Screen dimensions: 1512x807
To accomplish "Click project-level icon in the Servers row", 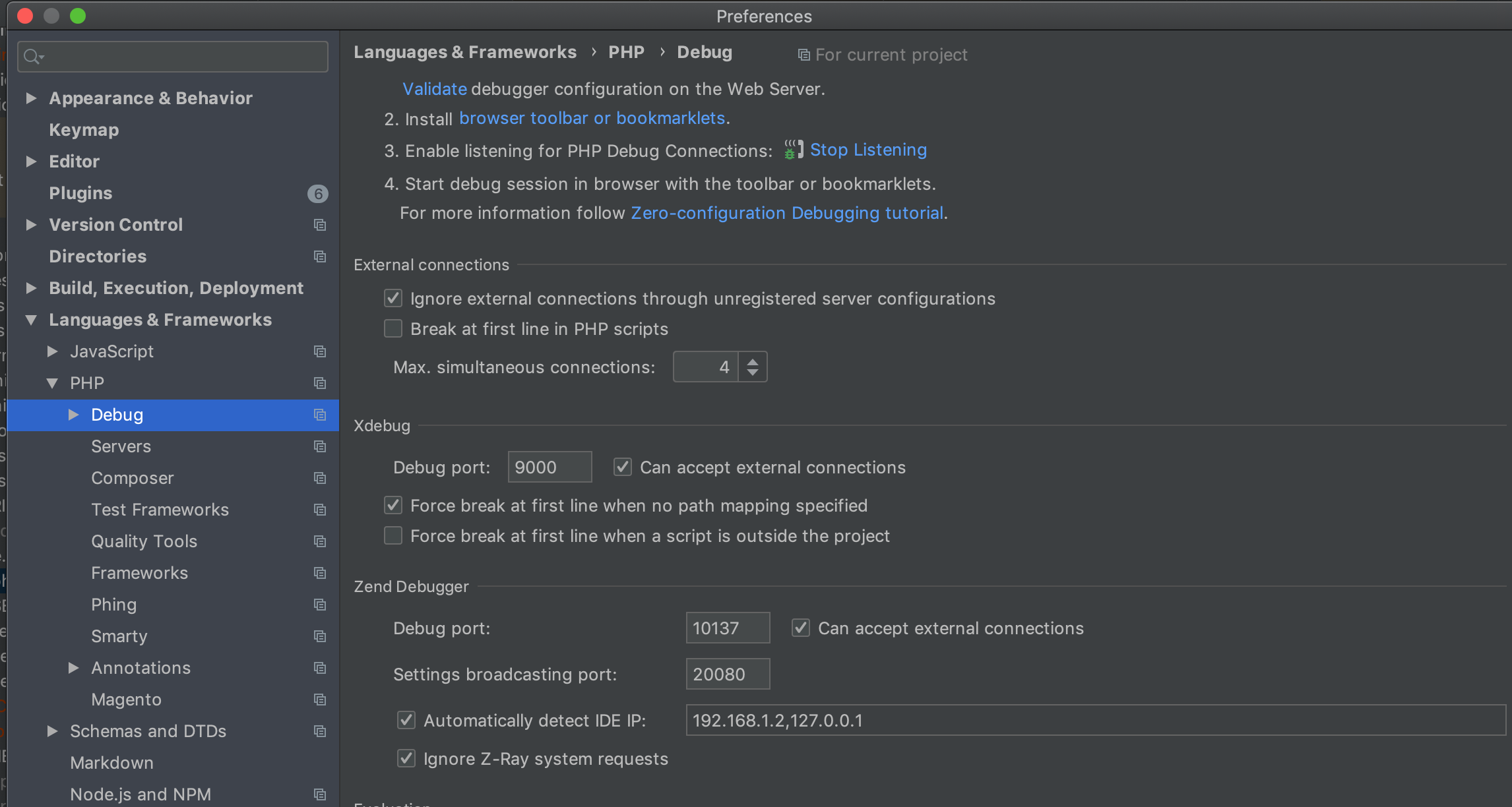I will [x=320, y=446].
